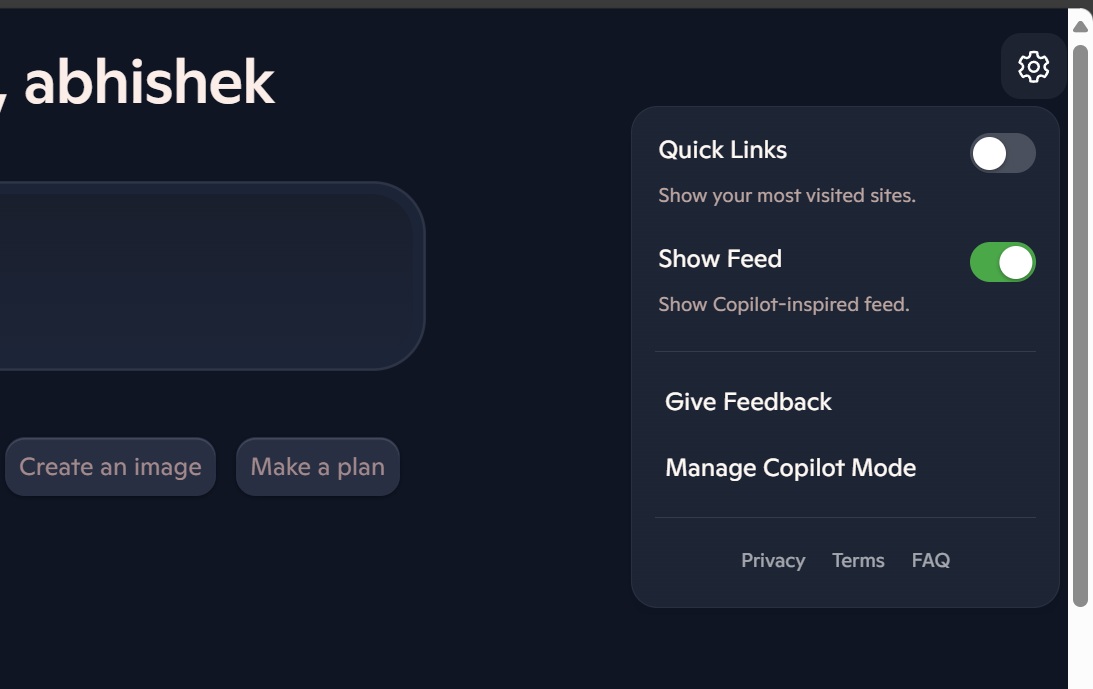Open Give Feedback
This screenshot has width=1093, height=689.
pos(748,402)
